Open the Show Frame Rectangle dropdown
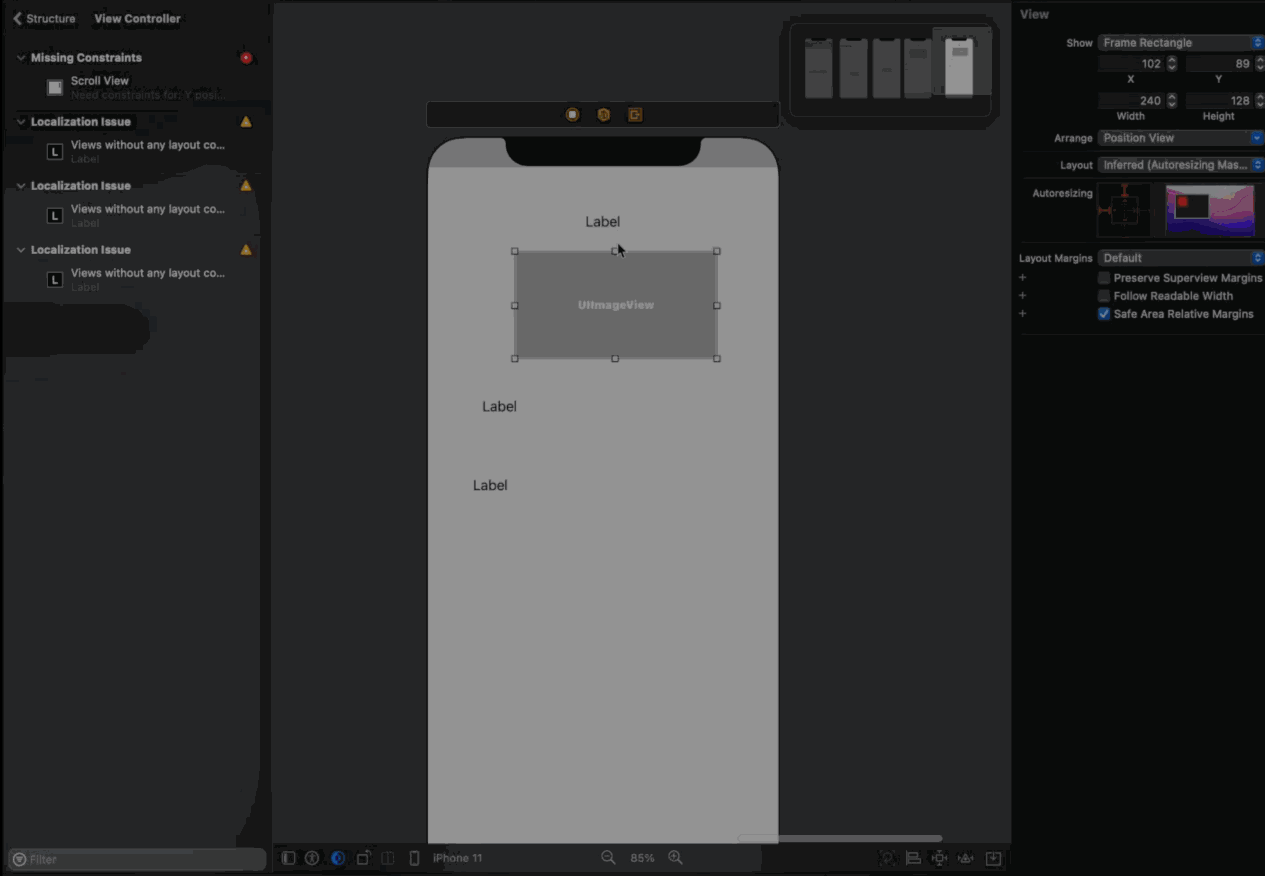The image size is (1265, 876). click(1181, 43)
